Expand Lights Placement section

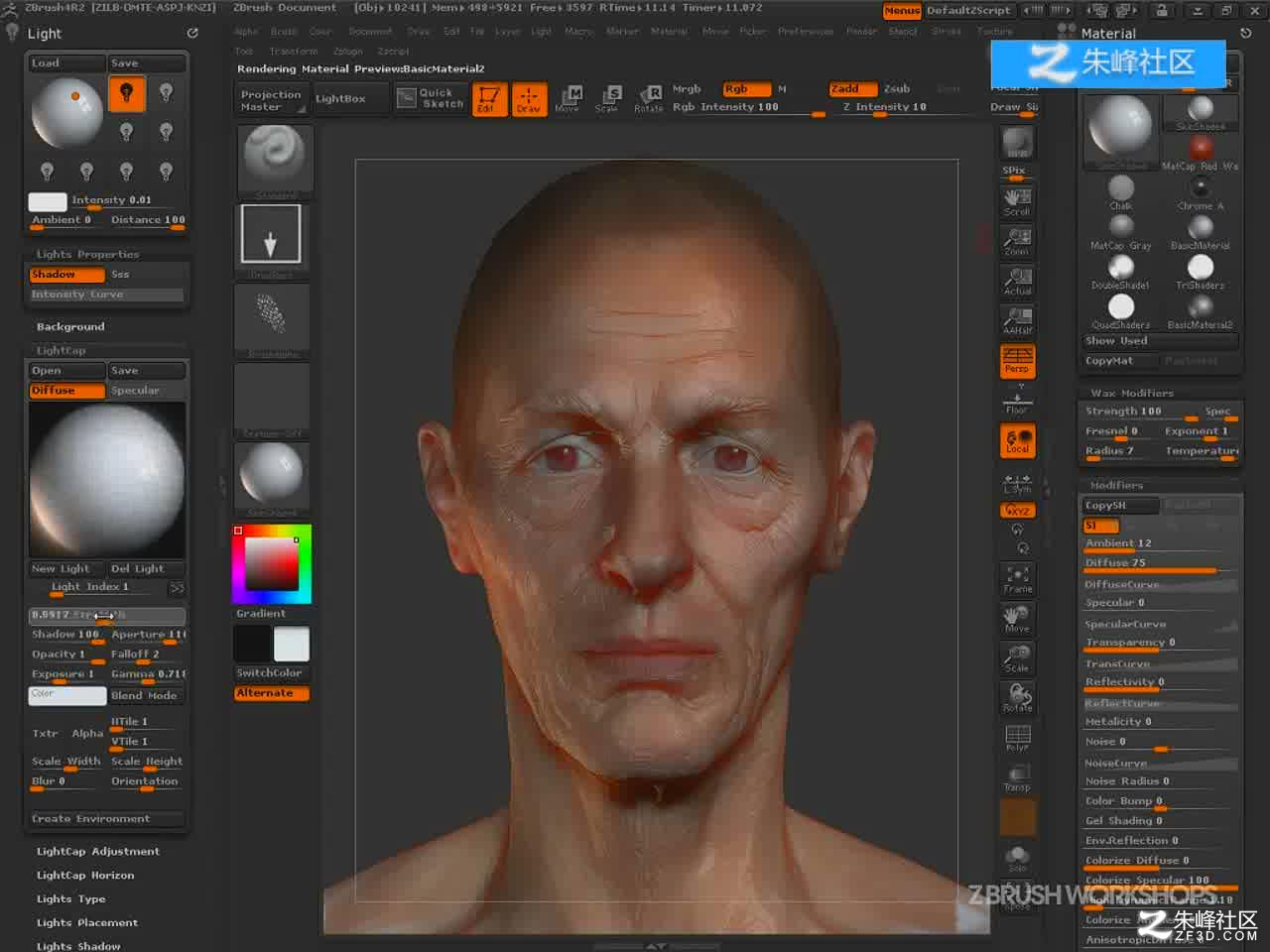pyautogui.click(x=86, y=922)
